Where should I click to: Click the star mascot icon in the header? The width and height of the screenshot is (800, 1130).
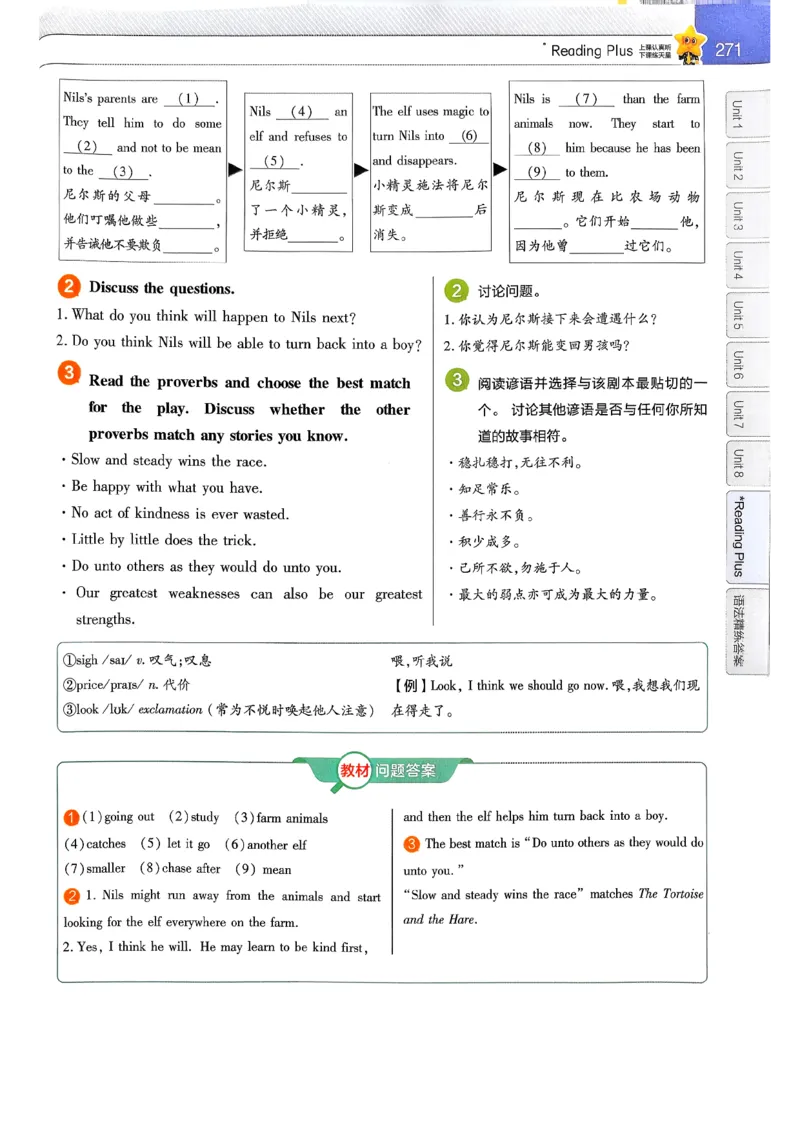(x=688, y=44)
